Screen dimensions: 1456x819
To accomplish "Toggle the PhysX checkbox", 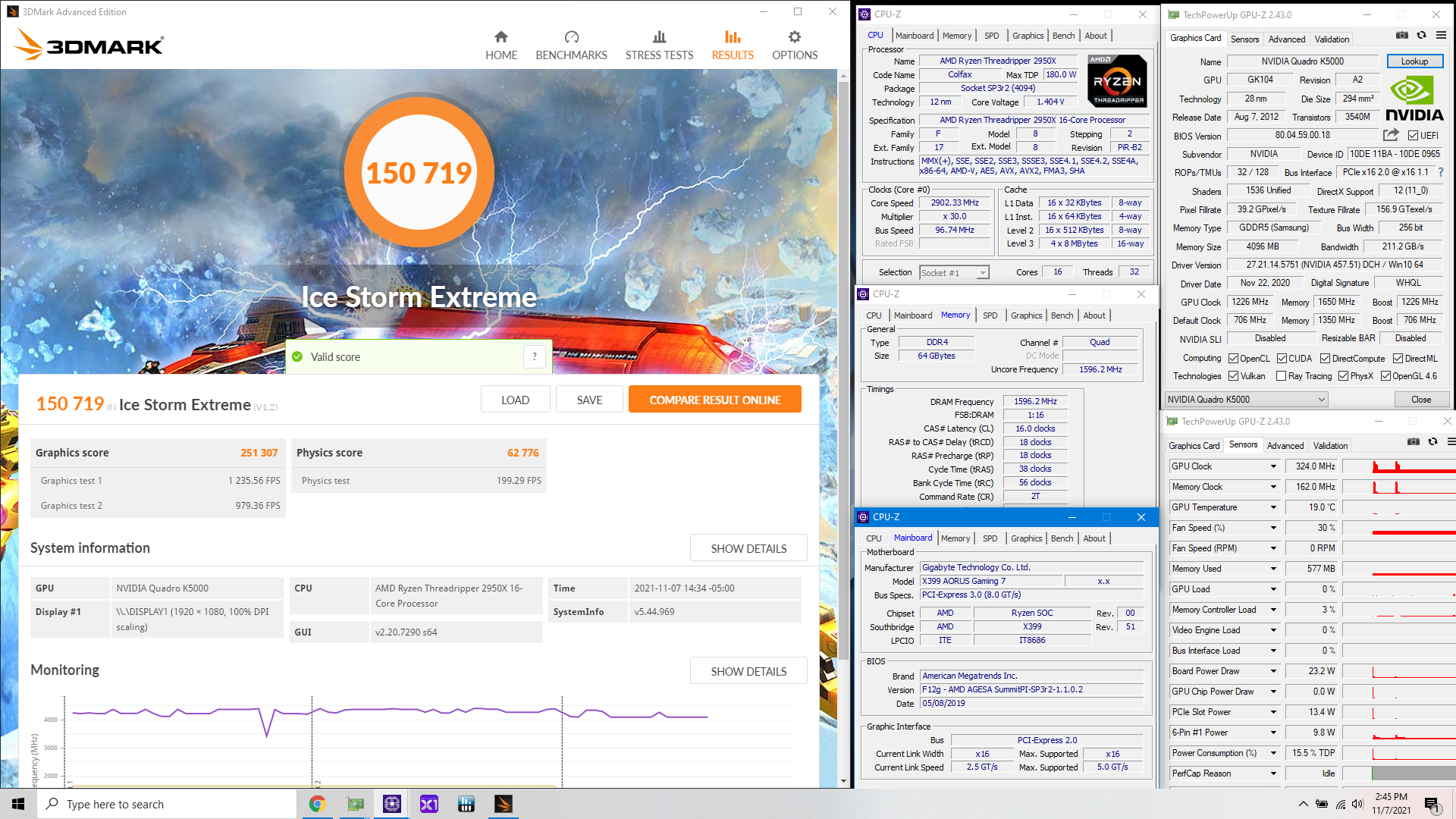I will pos(1343,376).
